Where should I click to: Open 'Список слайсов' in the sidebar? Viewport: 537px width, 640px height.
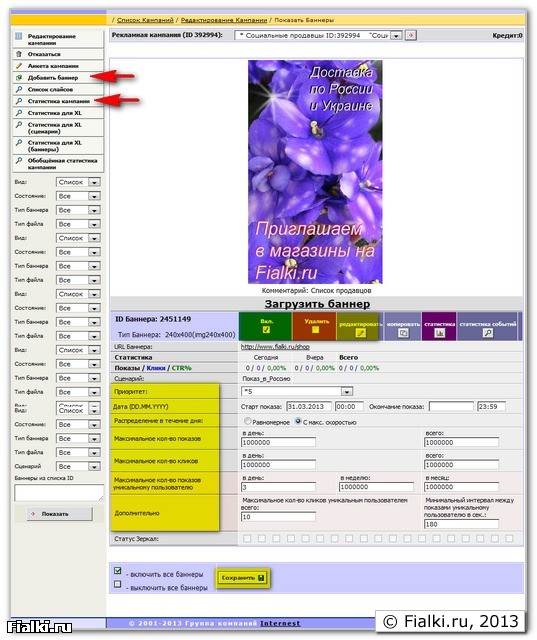[58, 89]
